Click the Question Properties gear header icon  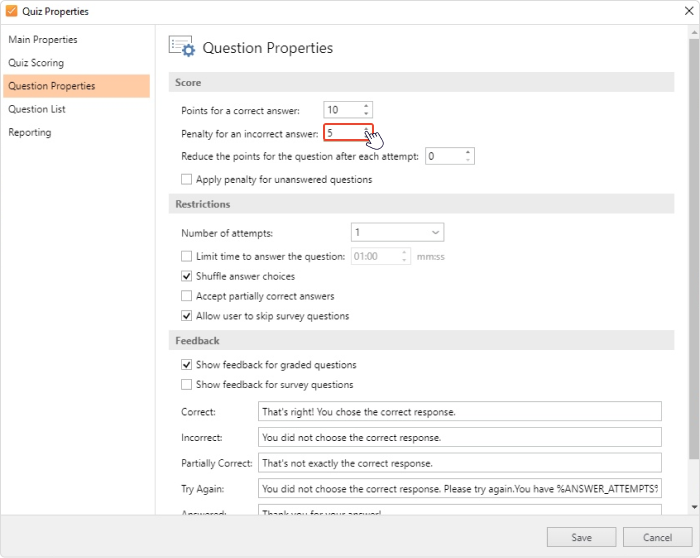(x=182, y=46)
